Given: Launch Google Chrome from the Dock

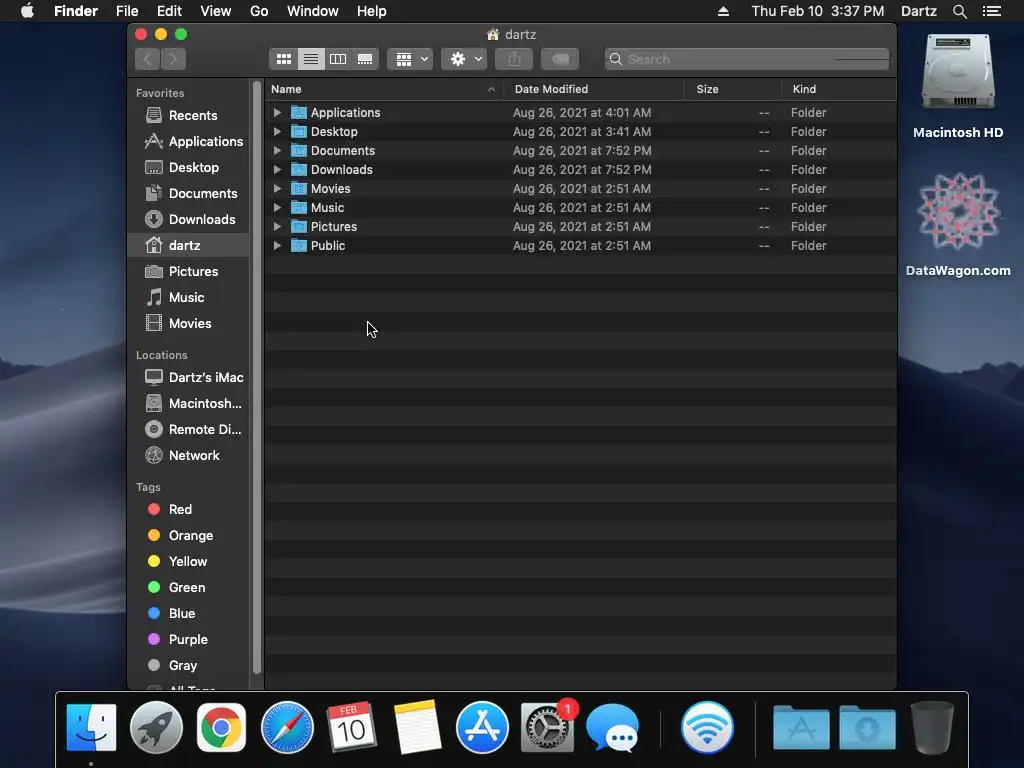Looking at the screenshot, I should 221,728.
